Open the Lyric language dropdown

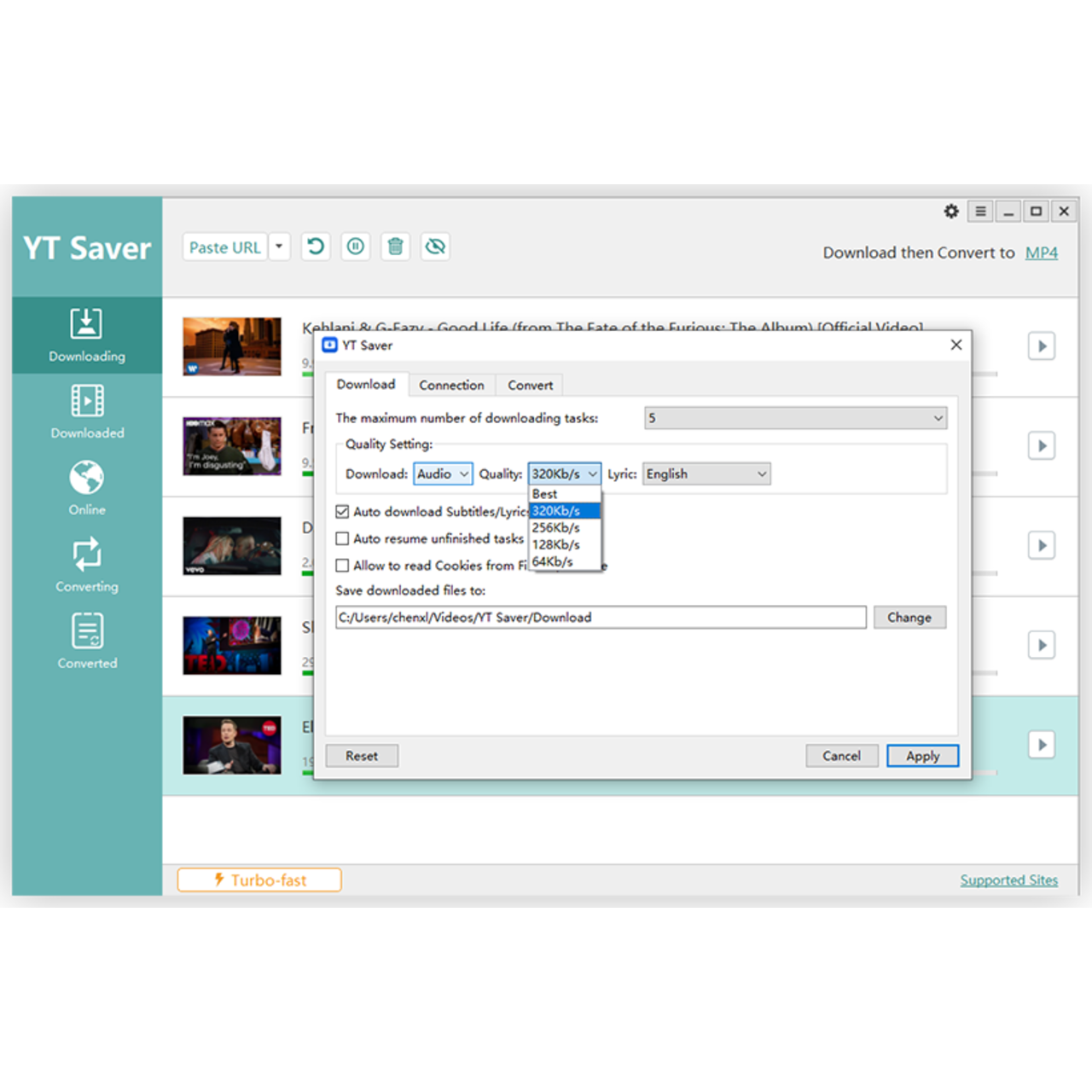tap(706, 474)
